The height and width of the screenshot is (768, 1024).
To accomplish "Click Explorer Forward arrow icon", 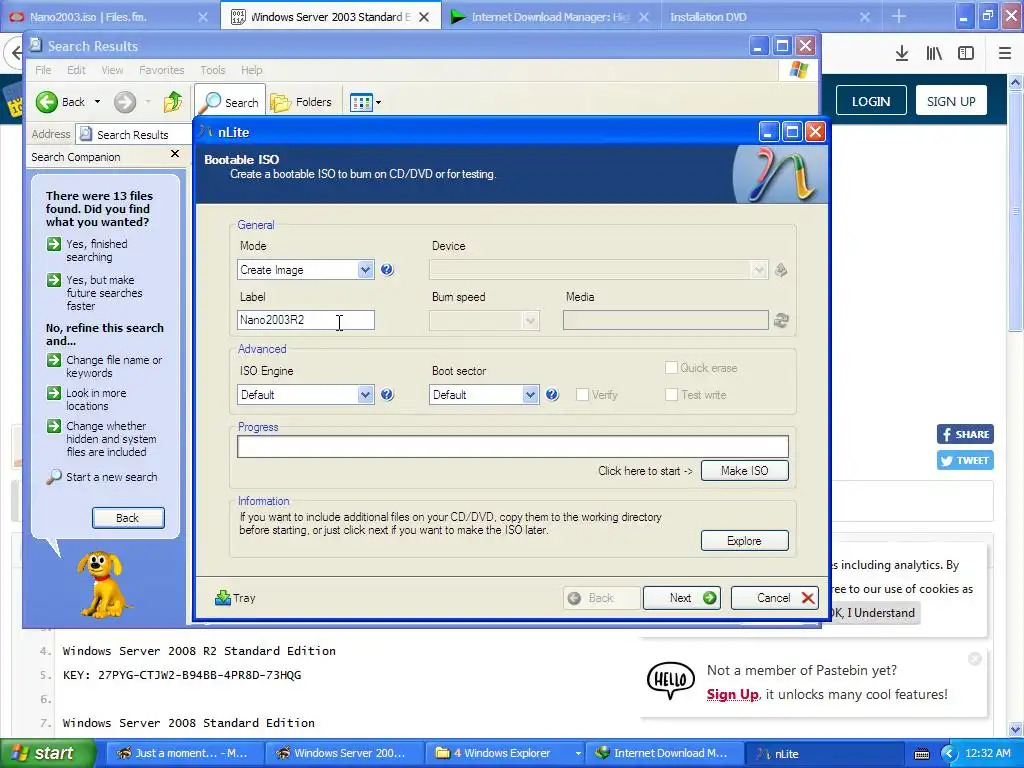I will [125, 102].
